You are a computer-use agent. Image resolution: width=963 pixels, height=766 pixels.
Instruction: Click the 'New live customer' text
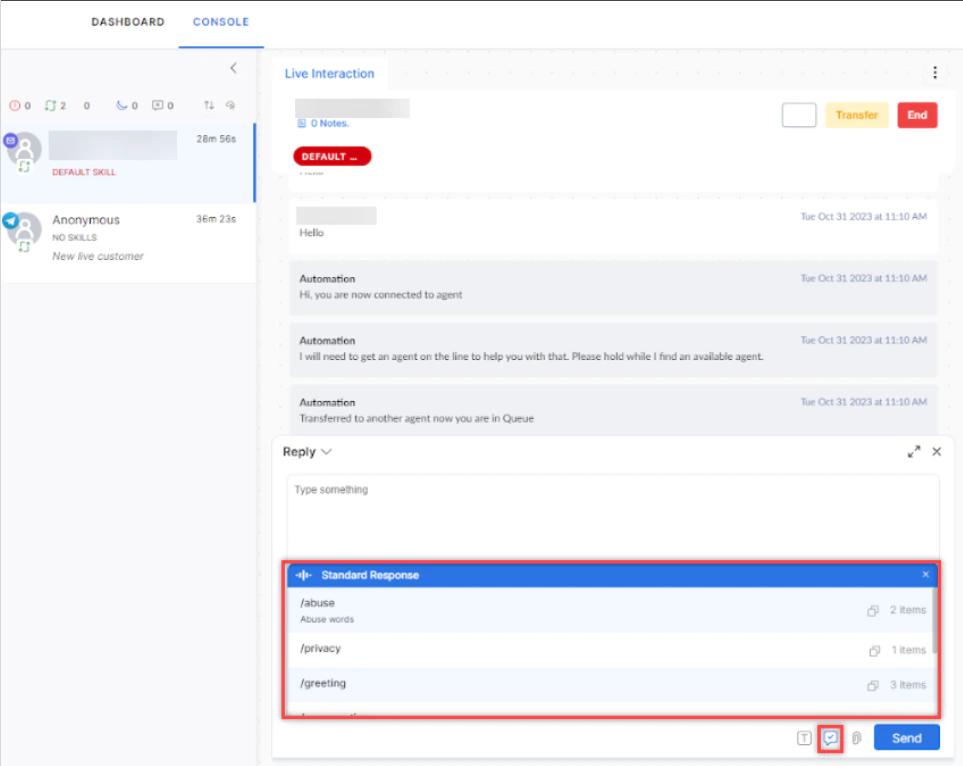[x=98, y=257]
